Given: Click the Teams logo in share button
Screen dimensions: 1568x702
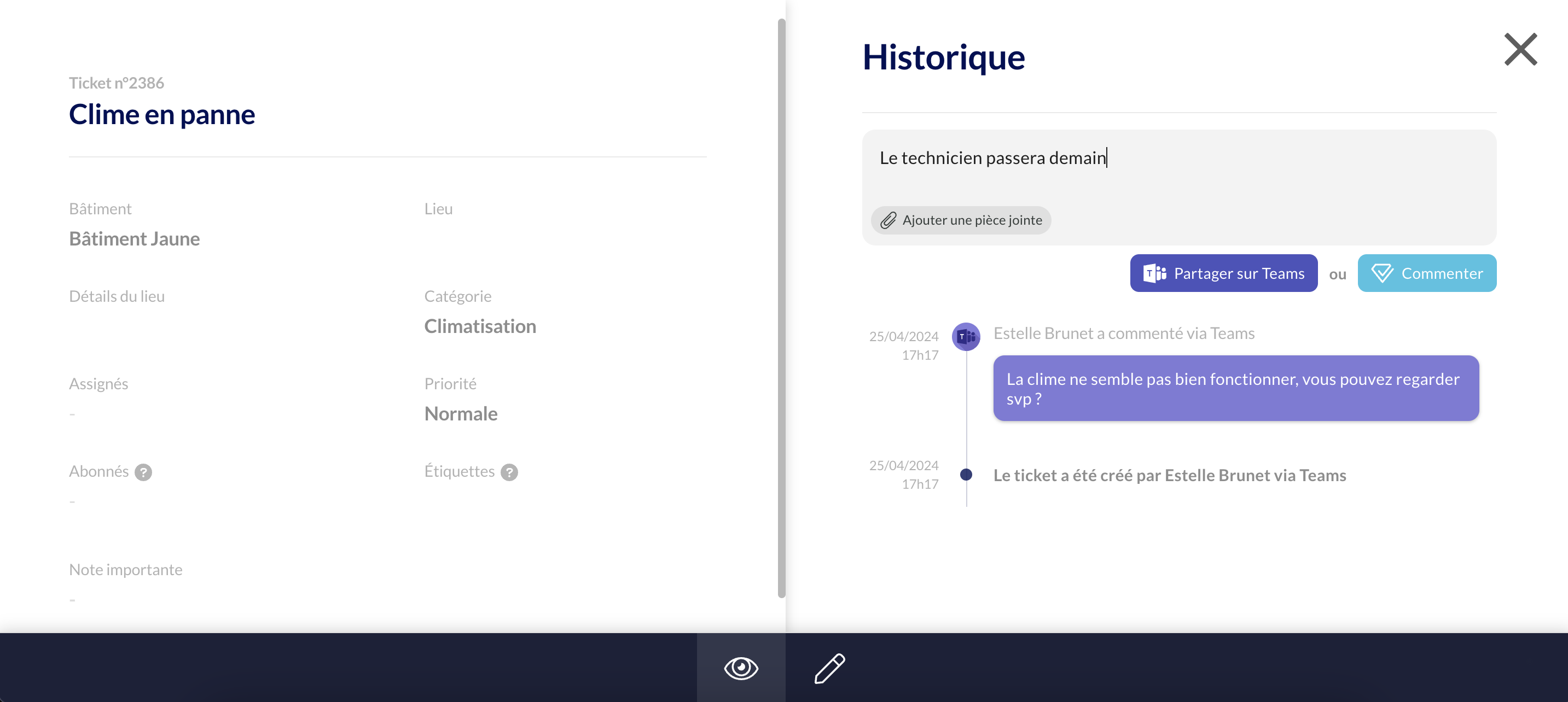Looking at the screenshot, I should coord(1154,273).
